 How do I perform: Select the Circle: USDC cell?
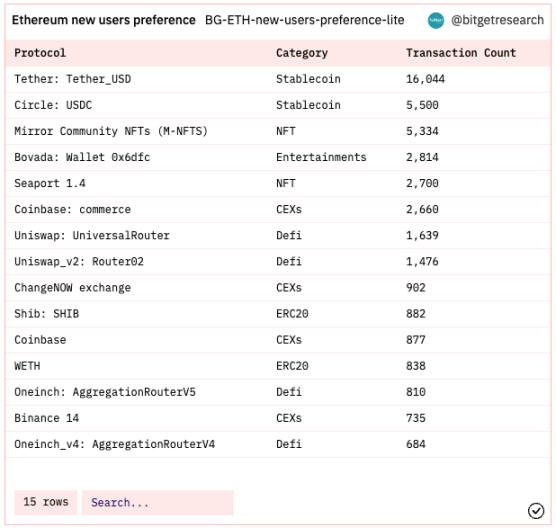(x=53, y=105)
